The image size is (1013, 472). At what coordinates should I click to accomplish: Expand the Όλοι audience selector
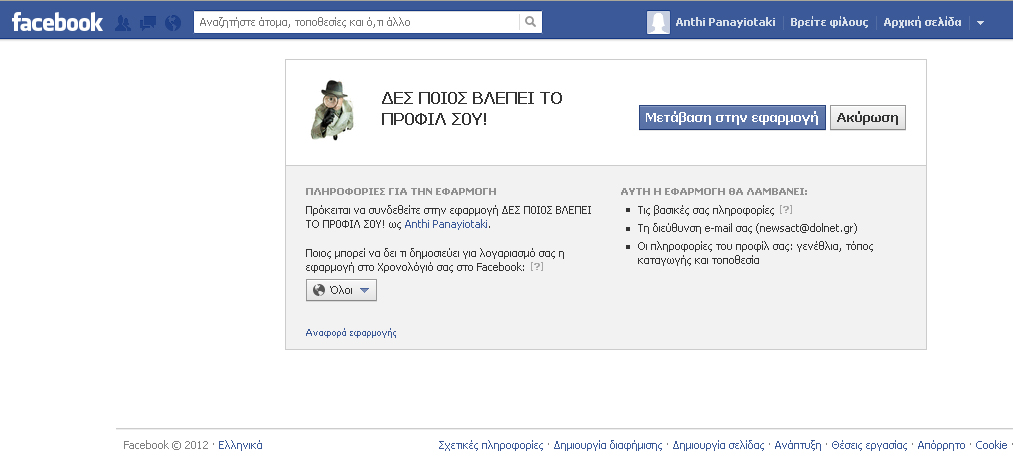coord(341,290)
